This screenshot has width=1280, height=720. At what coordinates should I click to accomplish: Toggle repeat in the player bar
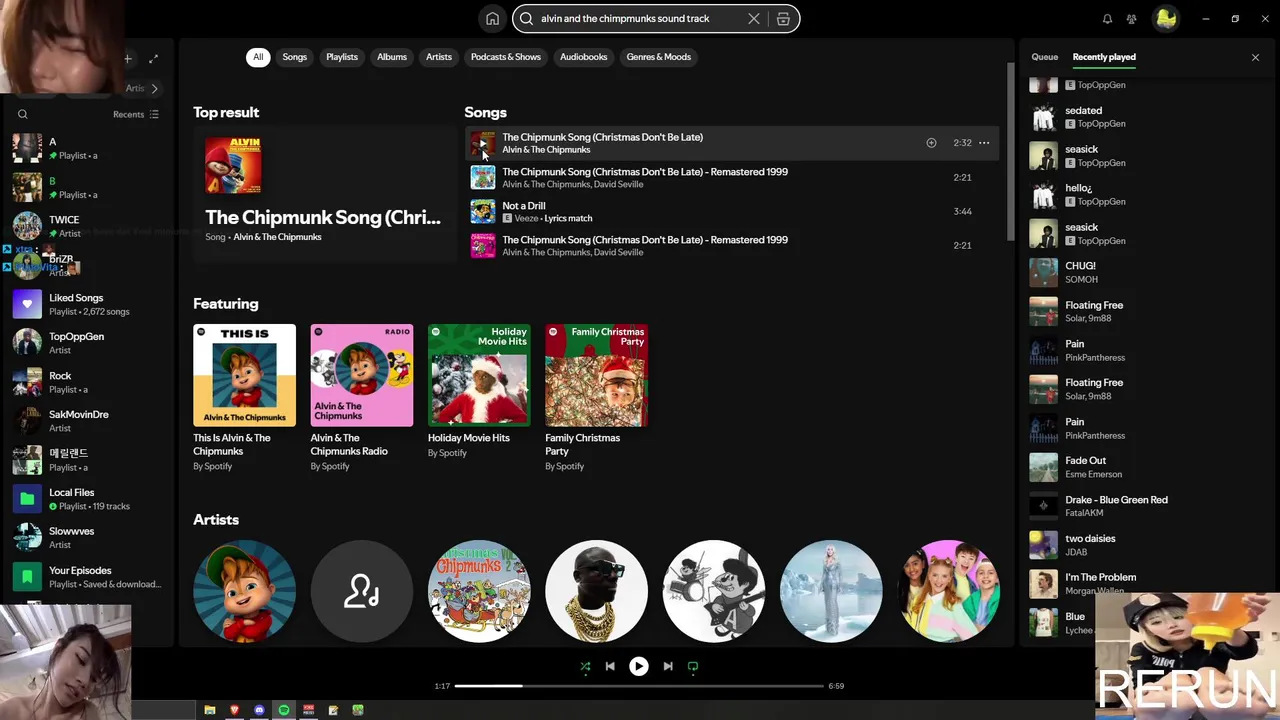tap(692, 666)
